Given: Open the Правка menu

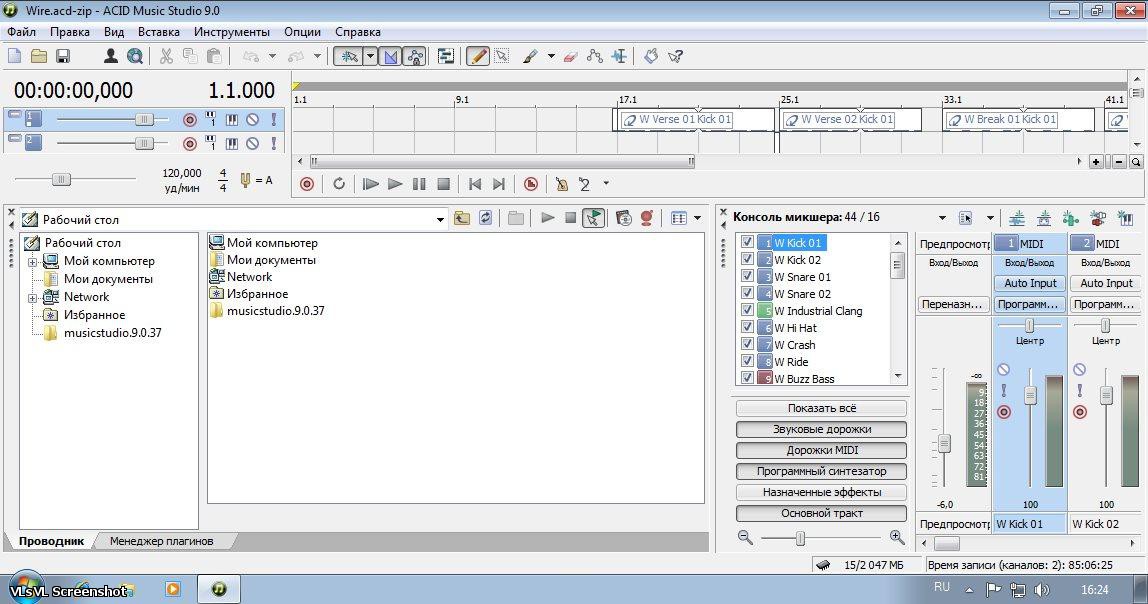Looking at the screenshot, I should tap(70, 32).
